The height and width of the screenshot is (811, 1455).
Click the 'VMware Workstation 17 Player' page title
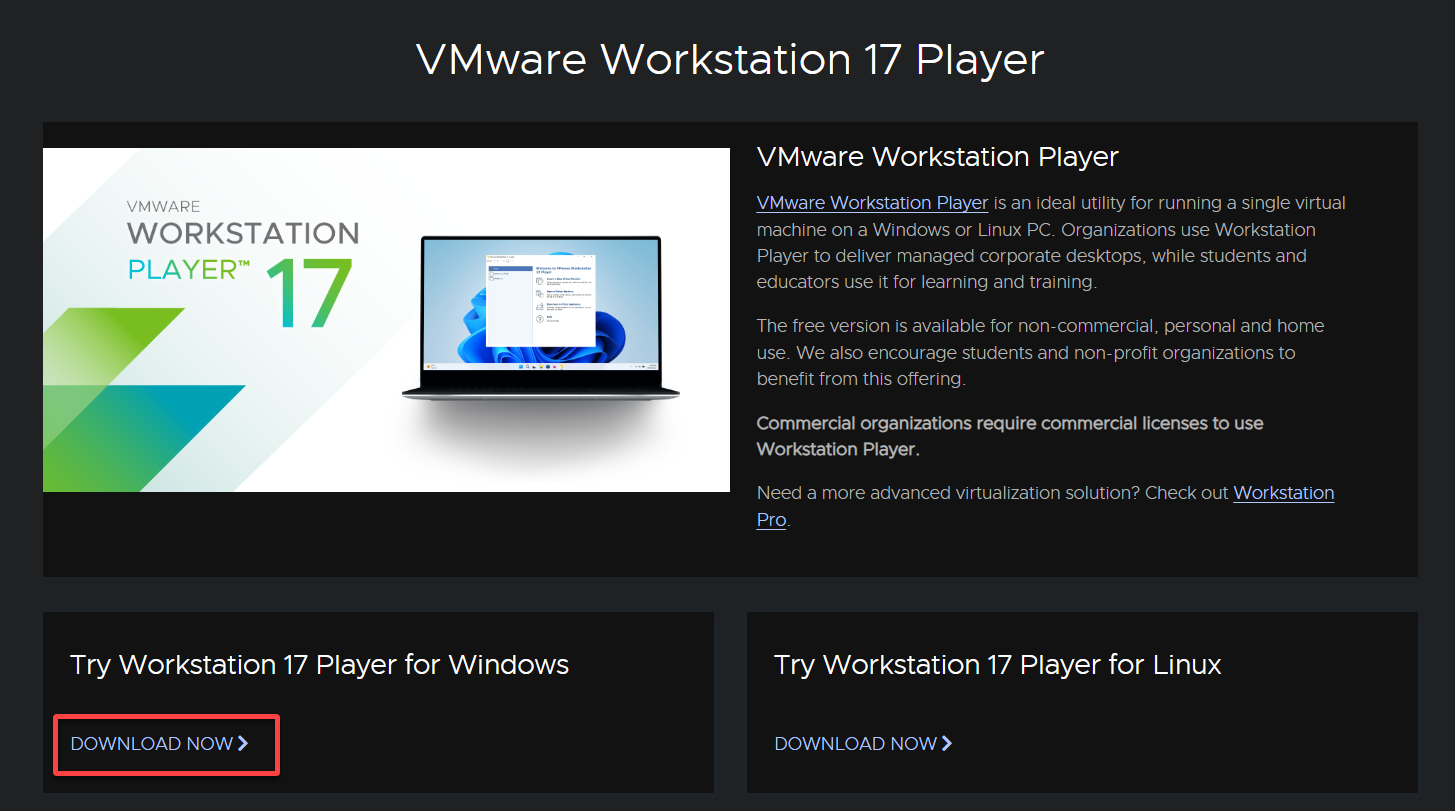(730, 59)
